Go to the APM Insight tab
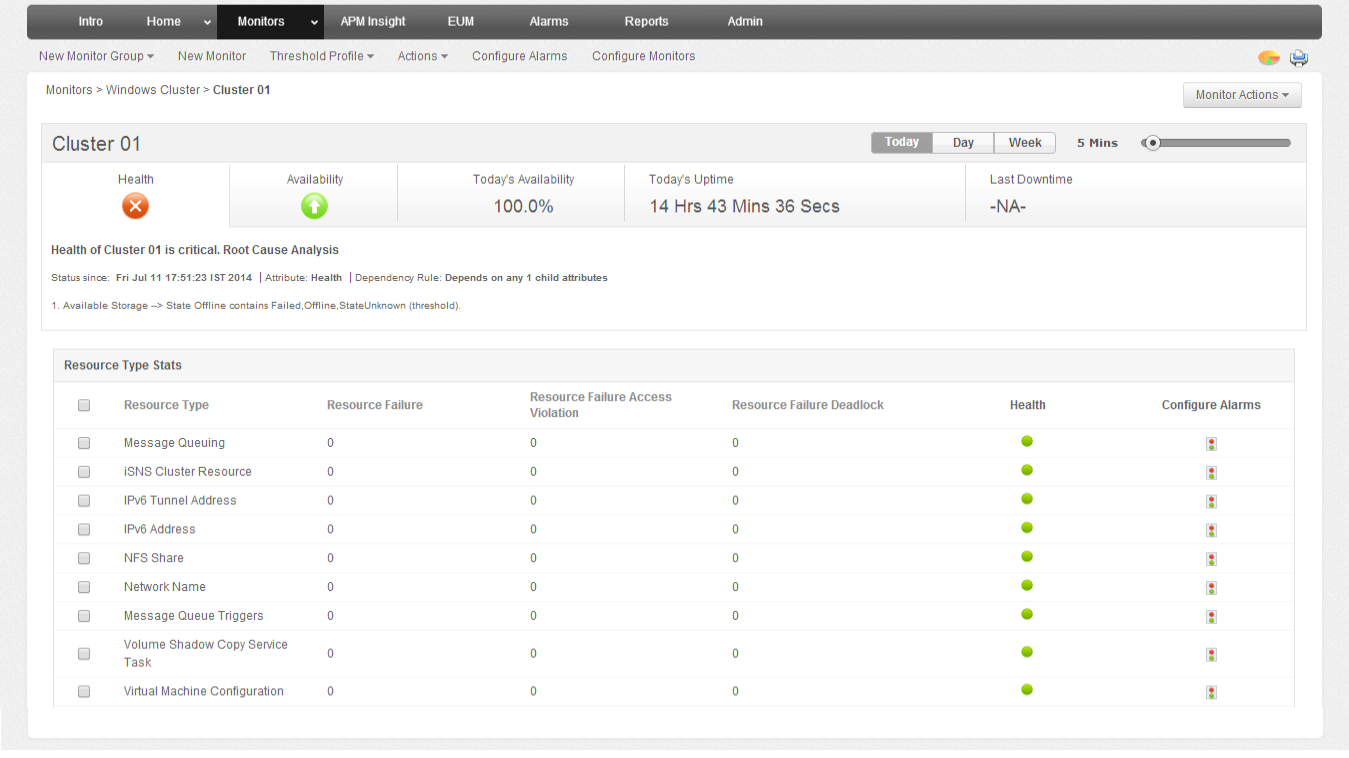This screenshot has height=758, width=1349. [x=373, y=21]
